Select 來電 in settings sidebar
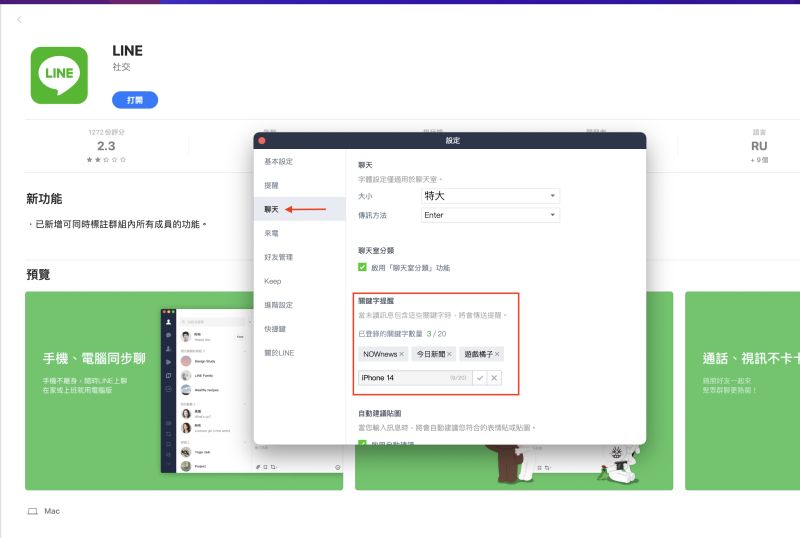 (x=299, y=233)
